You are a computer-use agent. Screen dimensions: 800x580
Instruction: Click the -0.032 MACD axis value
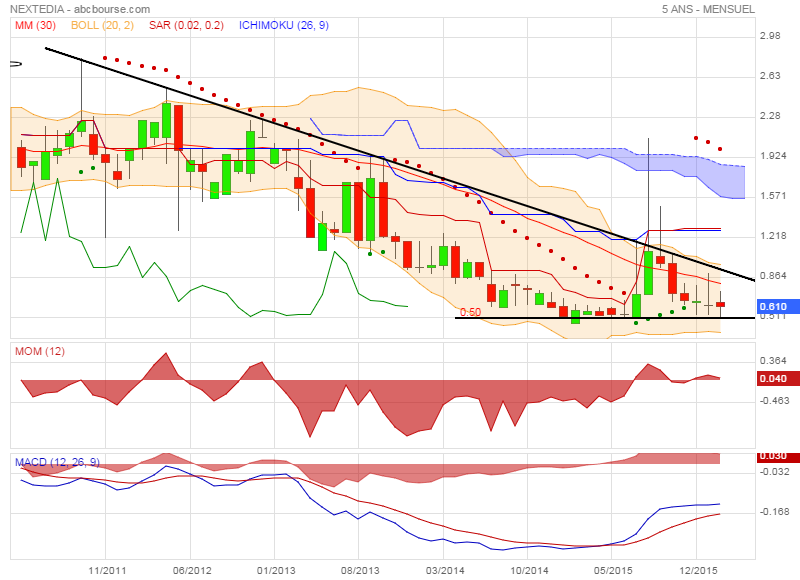point(774,472)
